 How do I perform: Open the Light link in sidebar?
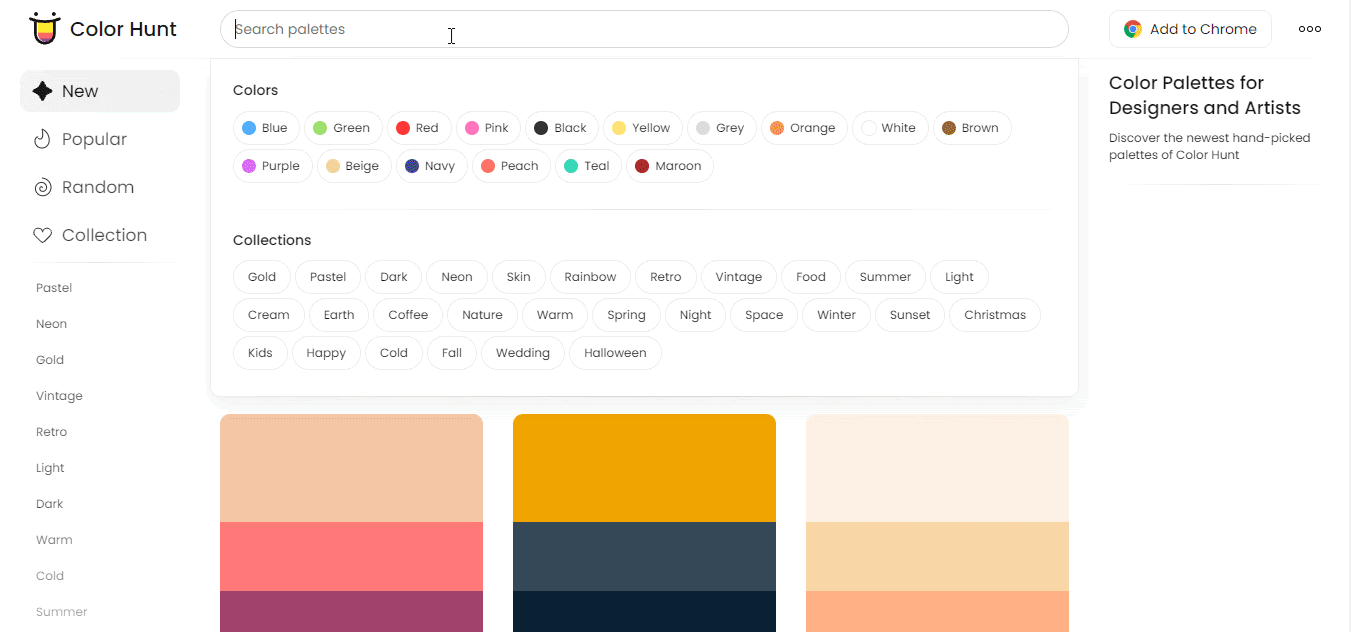(x=50, y=468)
